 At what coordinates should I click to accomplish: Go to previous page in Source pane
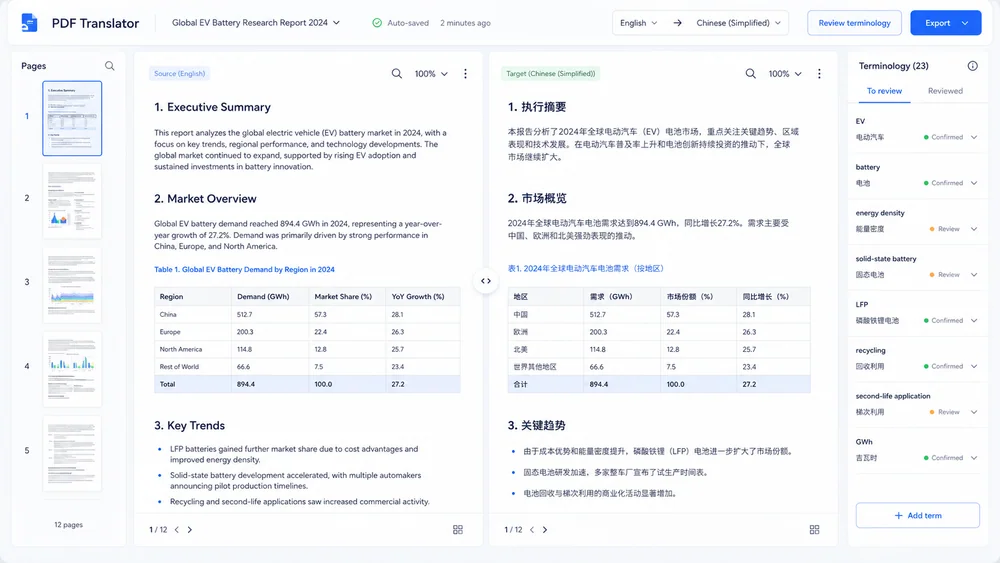[x=177, y=530]
